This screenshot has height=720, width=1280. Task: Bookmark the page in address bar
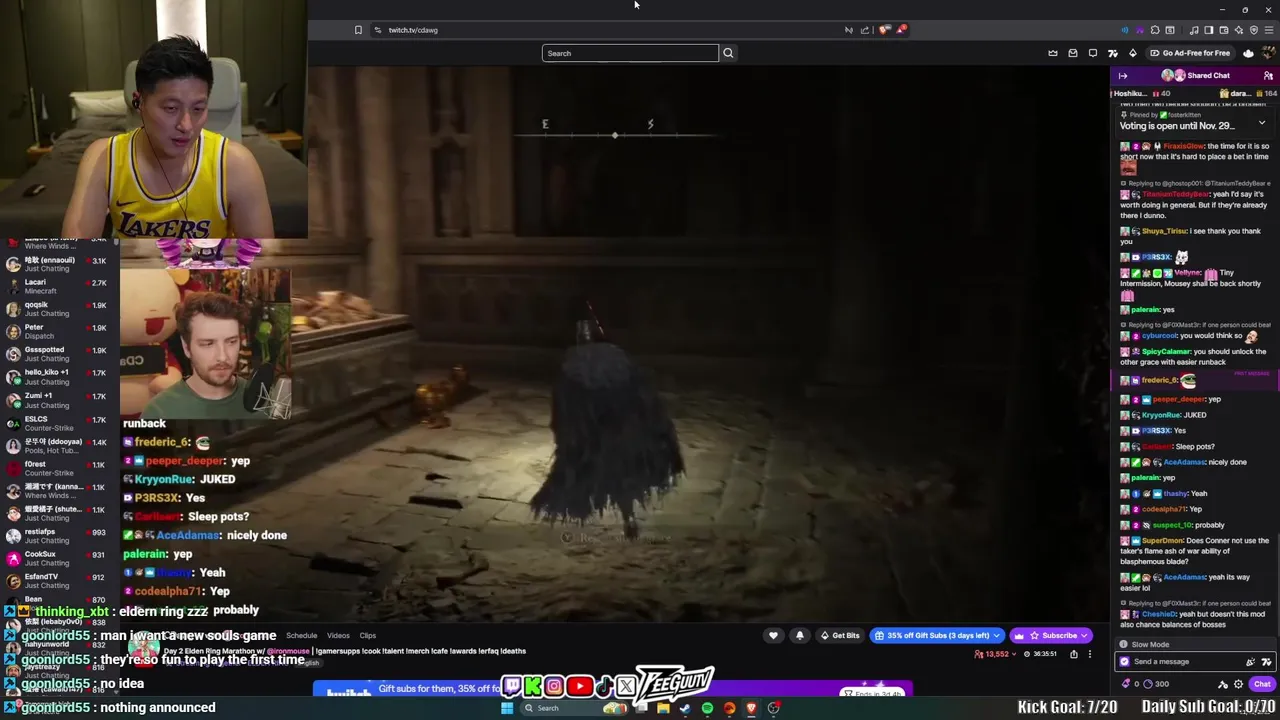point(358,30)
